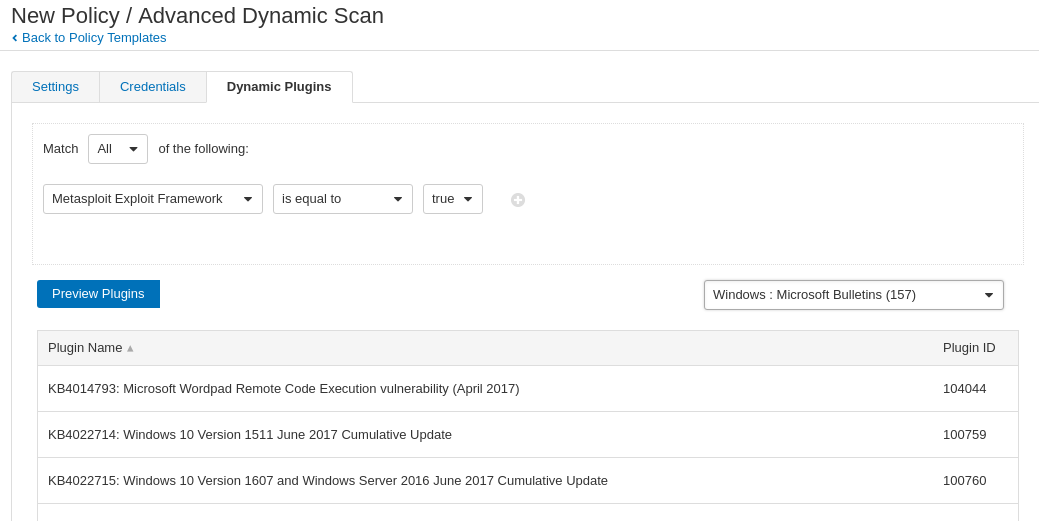Select the Dynamic Plugins tab

pyautogui.click(x=279, y=87)
